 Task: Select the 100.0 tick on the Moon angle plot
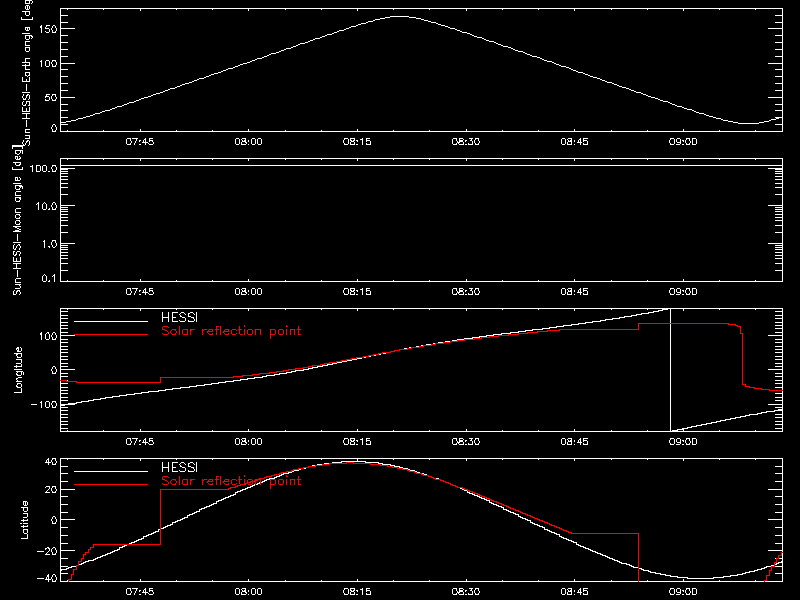tap(43, 168)
